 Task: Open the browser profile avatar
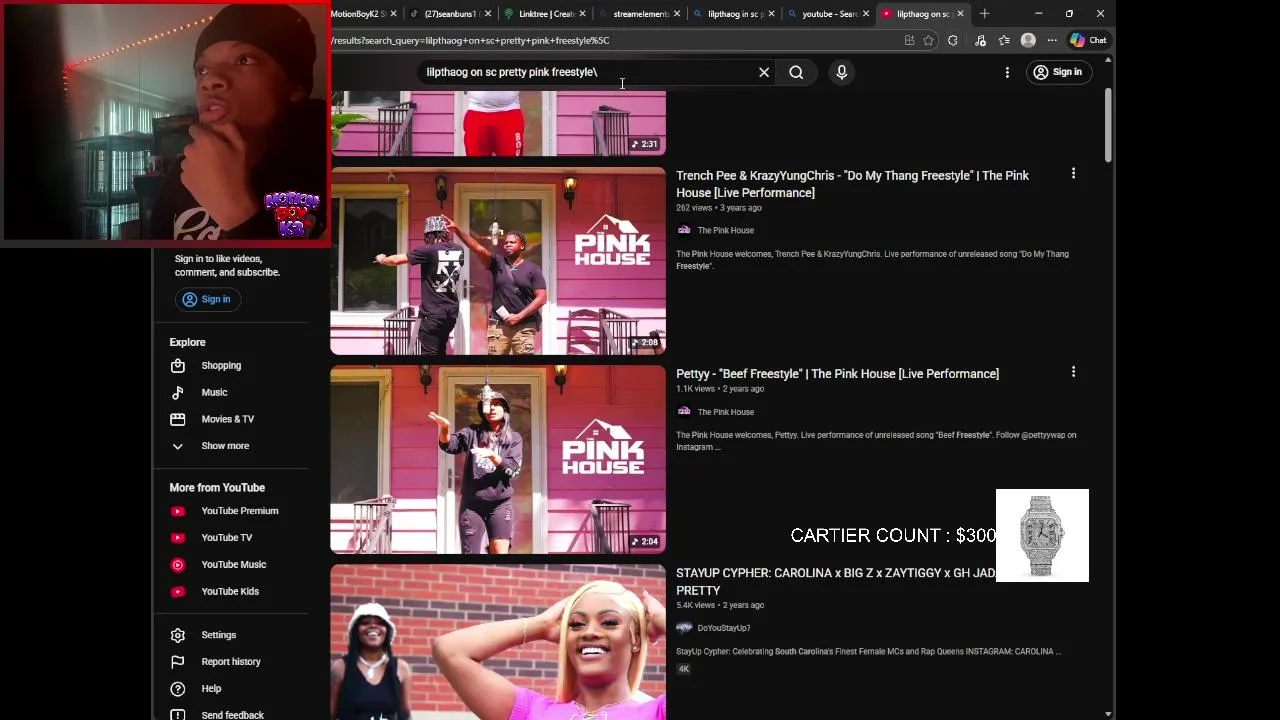point(1028,41)
